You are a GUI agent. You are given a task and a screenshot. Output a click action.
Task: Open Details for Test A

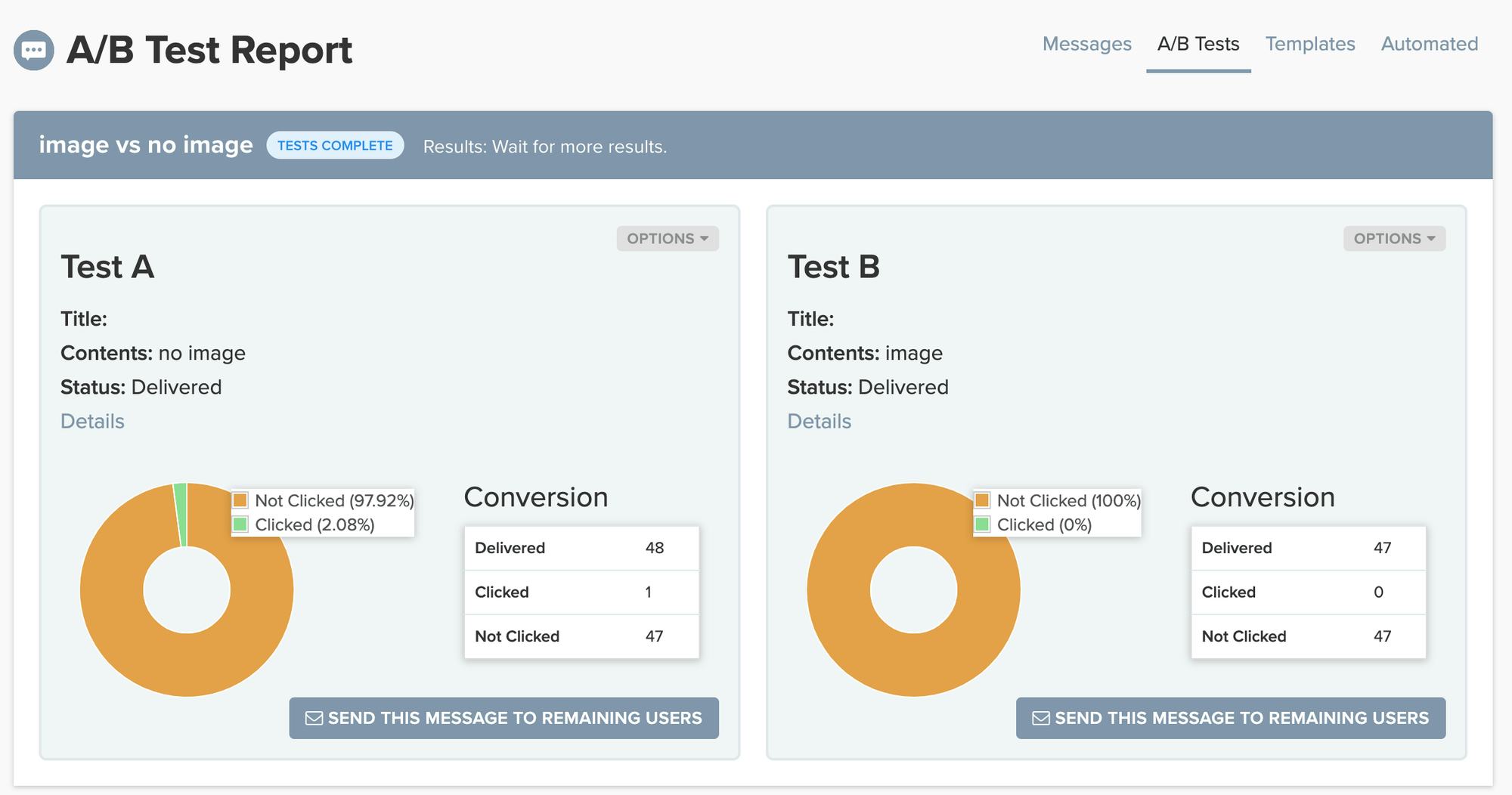coord(91,421)
